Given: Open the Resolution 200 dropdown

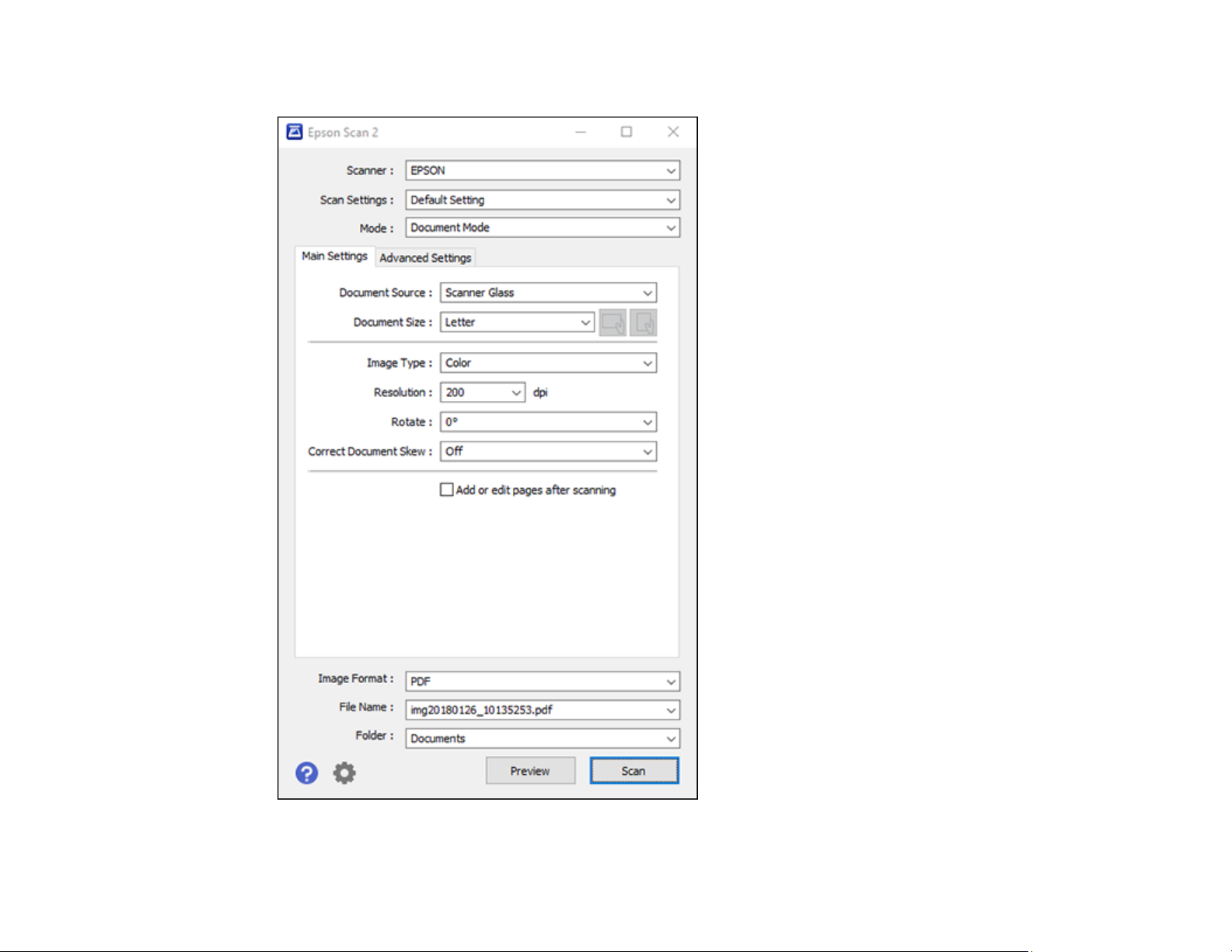Looking at the screenshot, I should (x=483, y=392).
